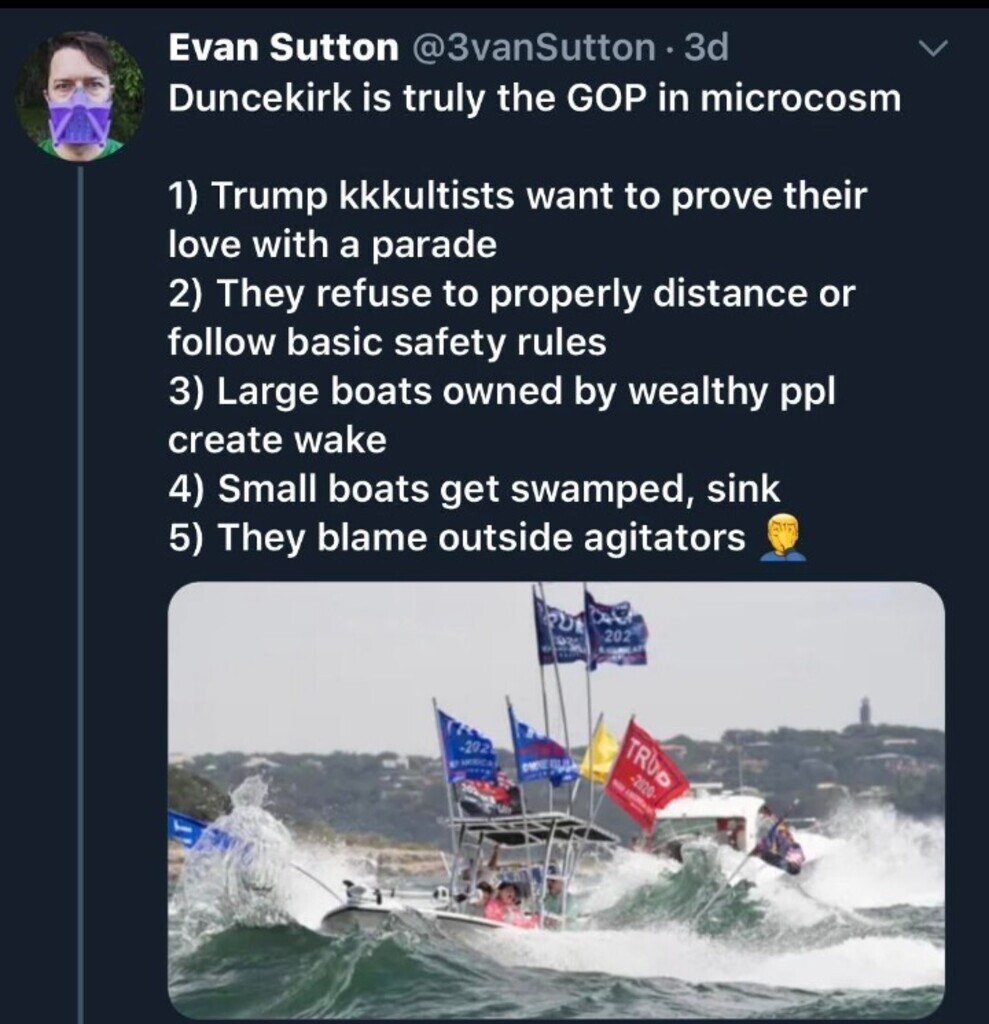
Task: Select the 'Duncekirk is truly the GOP' line
Action: click(x=534, y=98)
